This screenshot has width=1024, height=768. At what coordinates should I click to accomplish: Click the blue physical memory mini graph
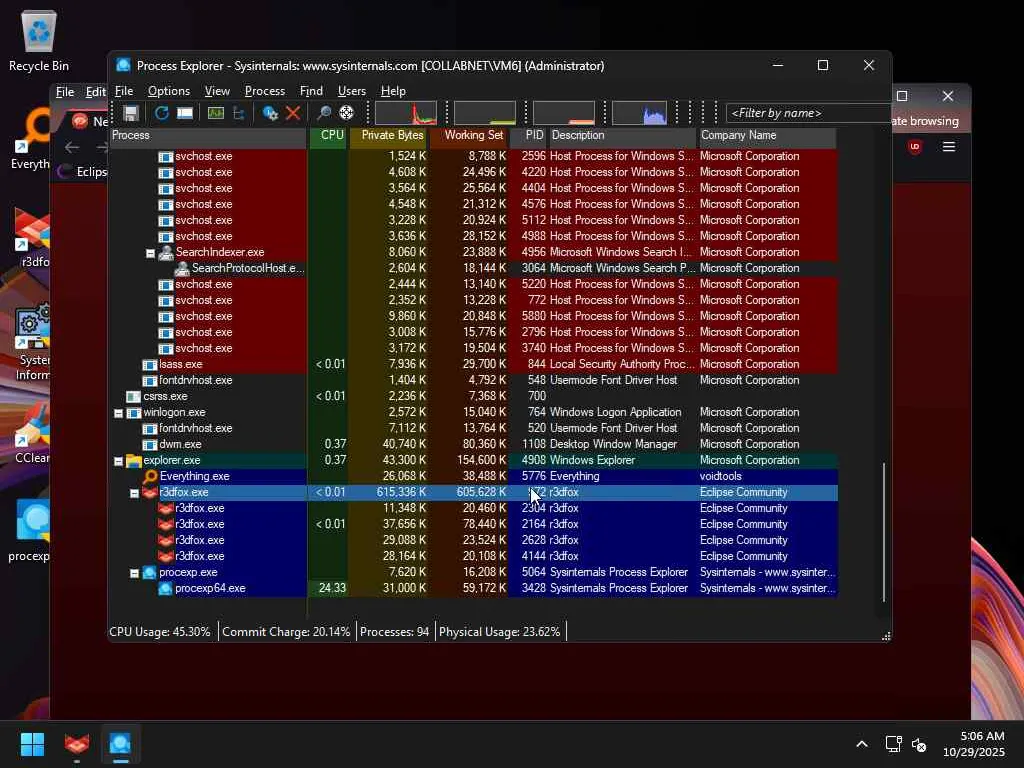point(639,113)
